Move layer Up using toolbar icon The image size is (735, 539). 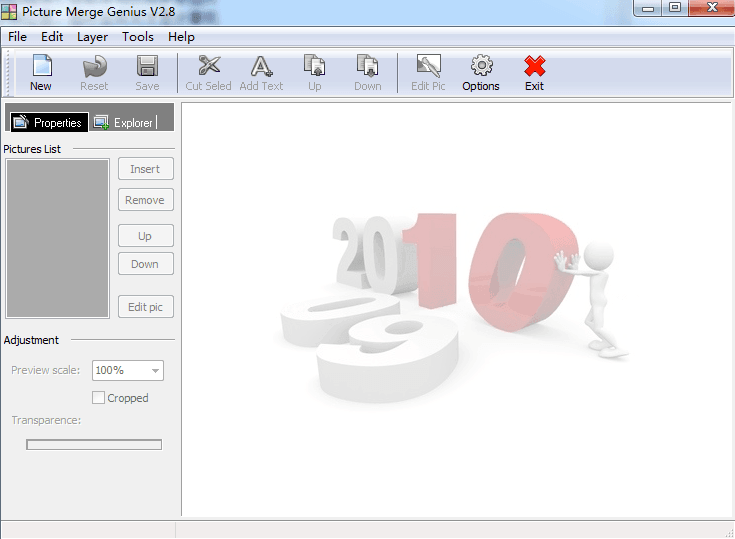[315, 68]
